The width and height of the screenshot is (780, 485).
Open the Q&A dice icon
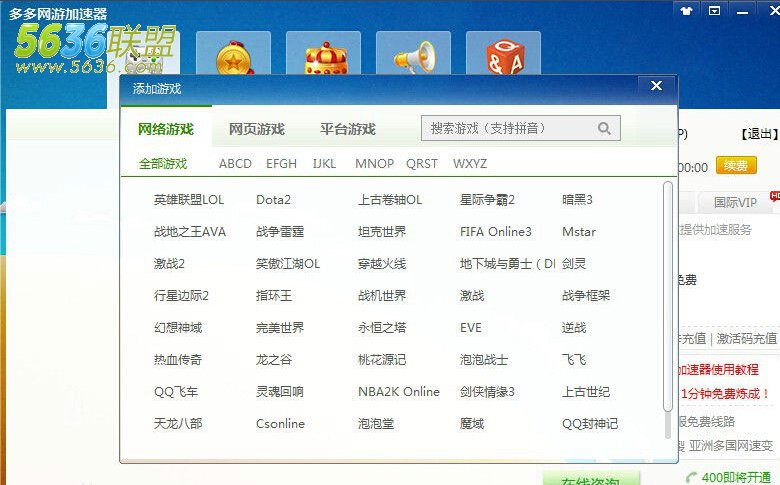(503, 54)
